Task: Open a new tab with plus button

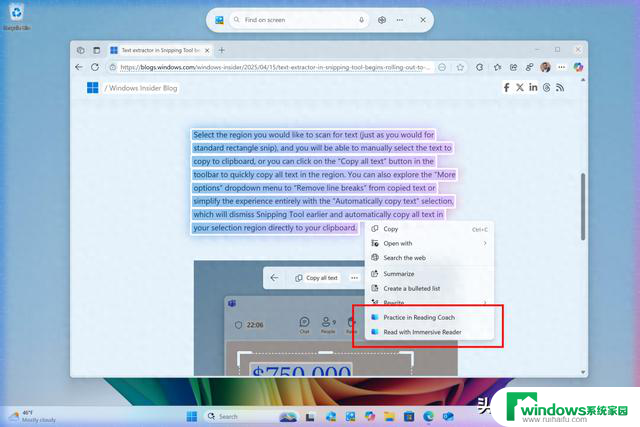Action: (x=222, y=50)
